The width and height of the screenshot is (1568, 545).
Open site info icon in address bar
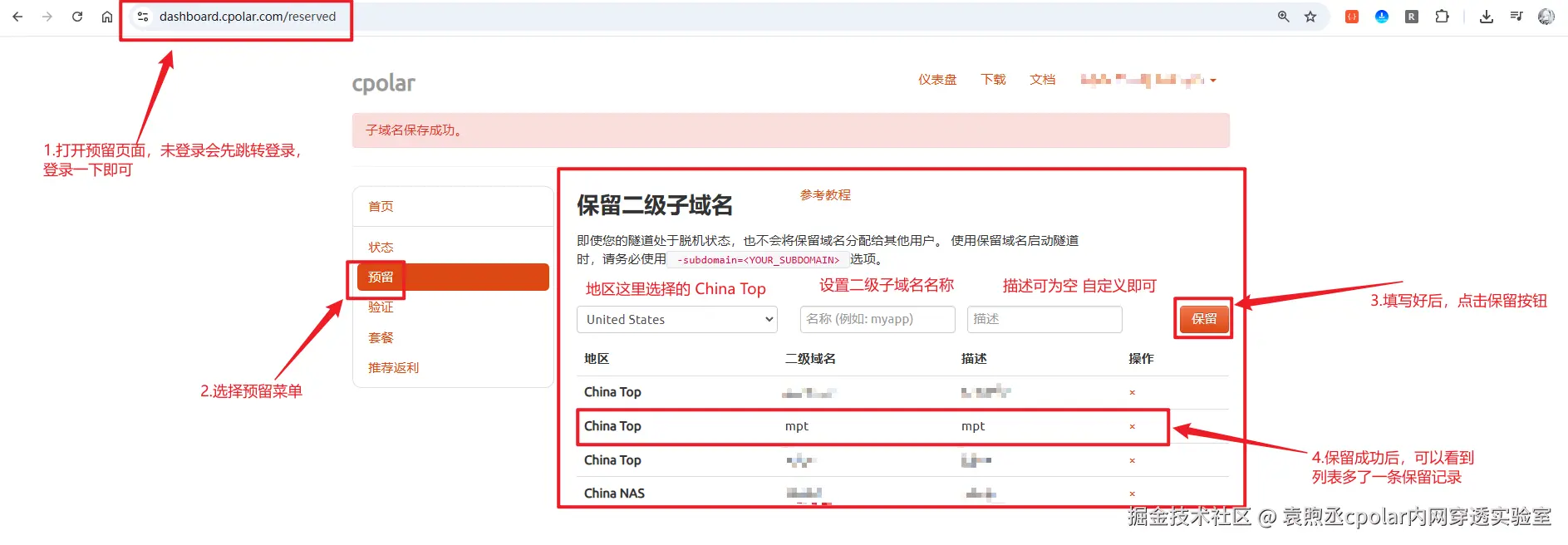tap(143, 17)
